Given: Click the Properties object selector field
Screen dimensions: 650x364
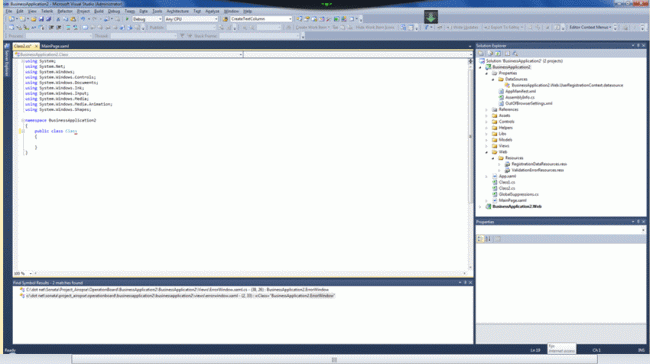Looking at the screenshot, I should [x=560, y=230].
